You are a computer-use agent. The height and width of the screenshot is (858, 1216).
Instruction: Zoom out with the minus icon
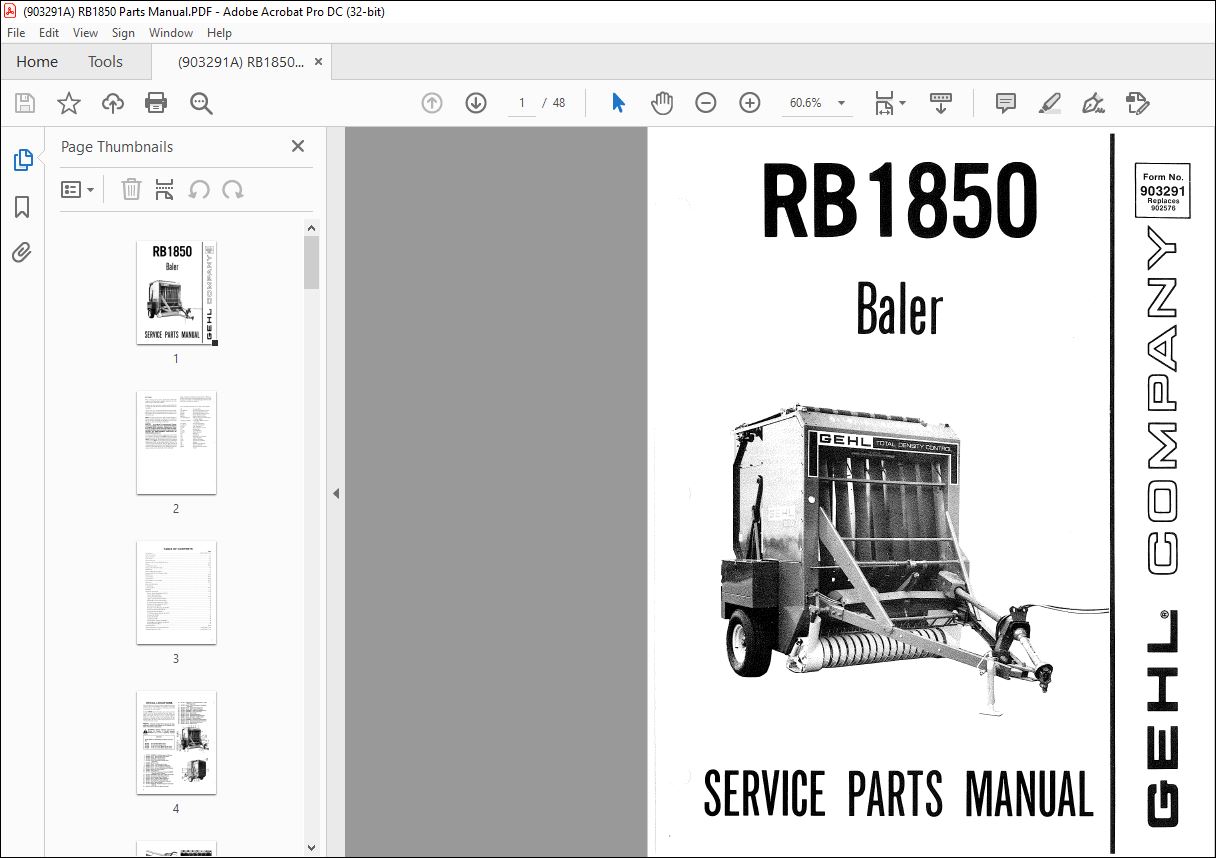coord(706,103)
